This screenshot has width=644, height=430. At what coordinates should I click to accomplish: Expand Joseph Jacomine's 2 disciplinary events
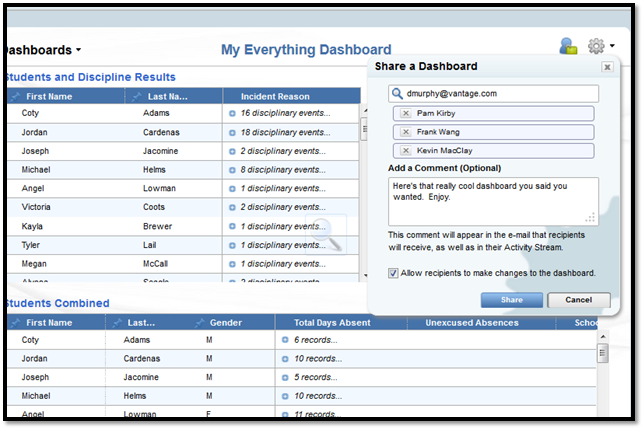tap(232, 151)
